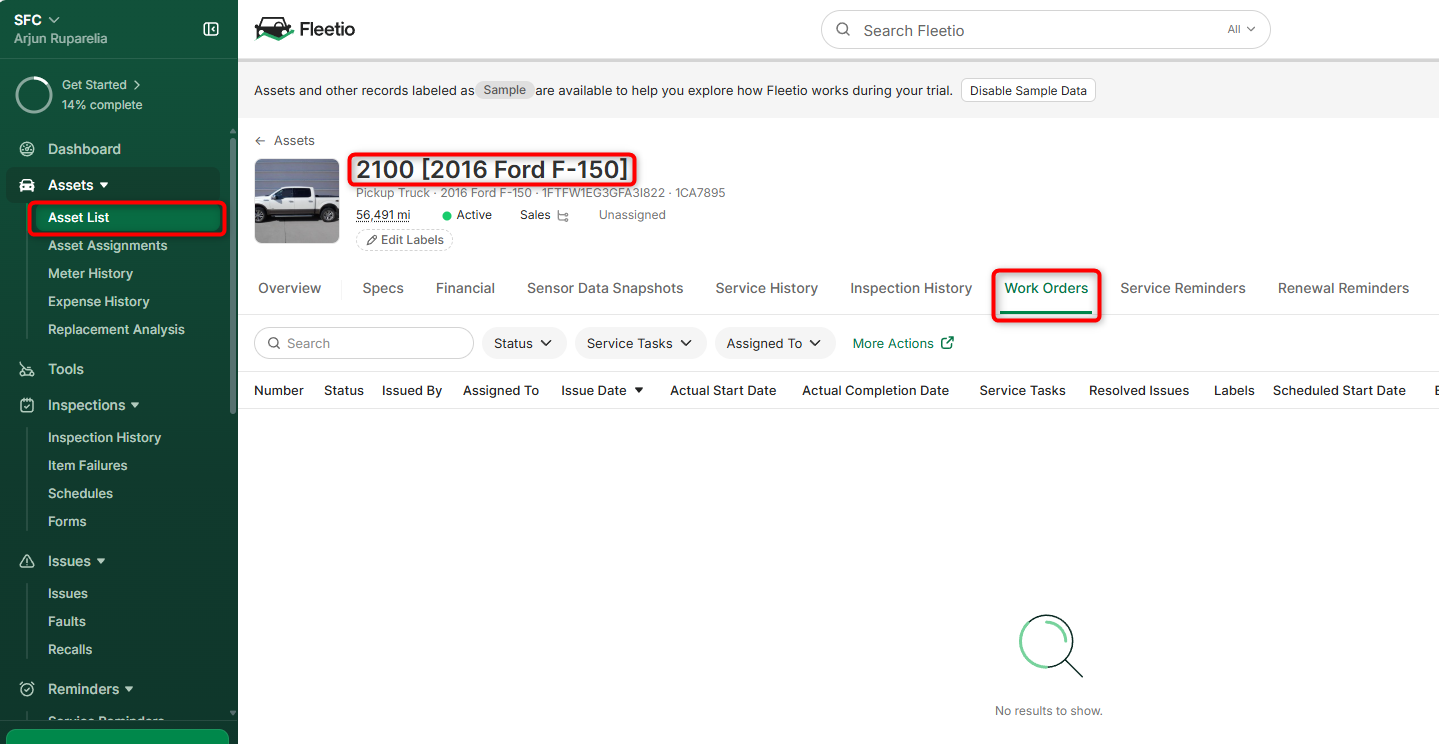Open the SFC account switcher dropdown

(38, 20)
